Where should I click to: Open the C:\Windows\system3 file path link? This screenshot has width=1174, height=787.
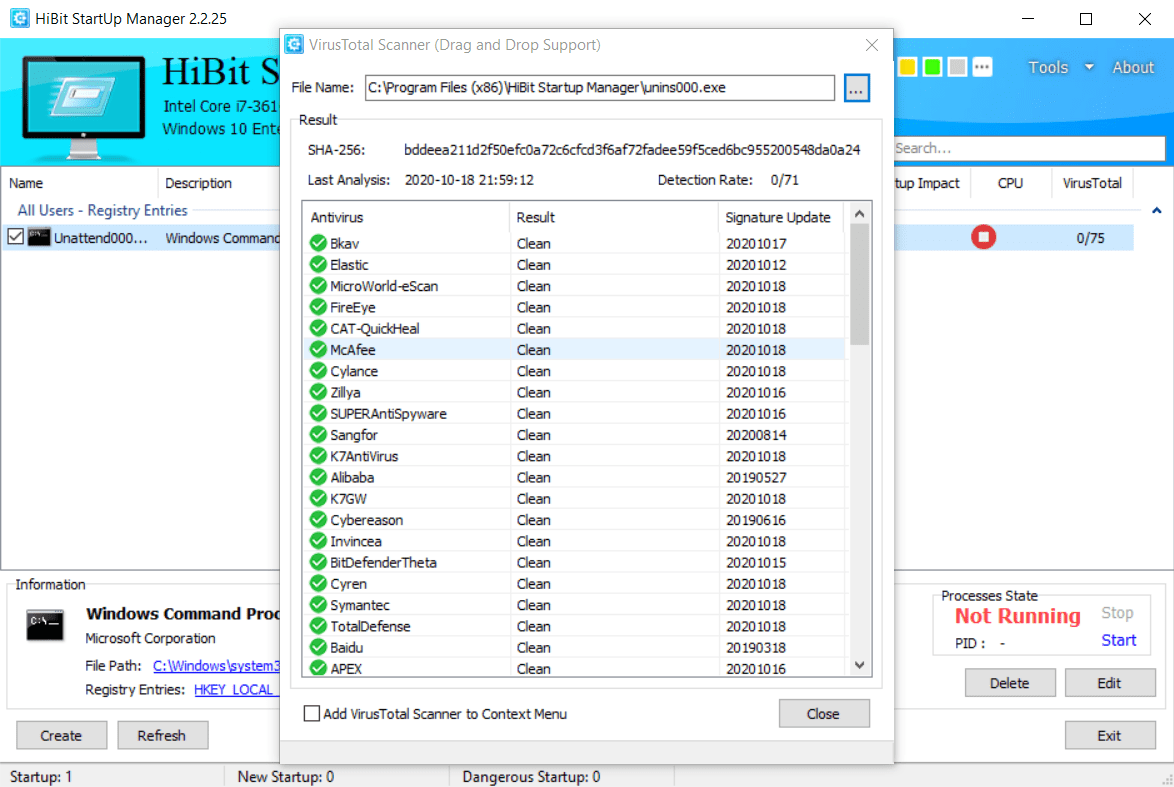coord(216,666)
